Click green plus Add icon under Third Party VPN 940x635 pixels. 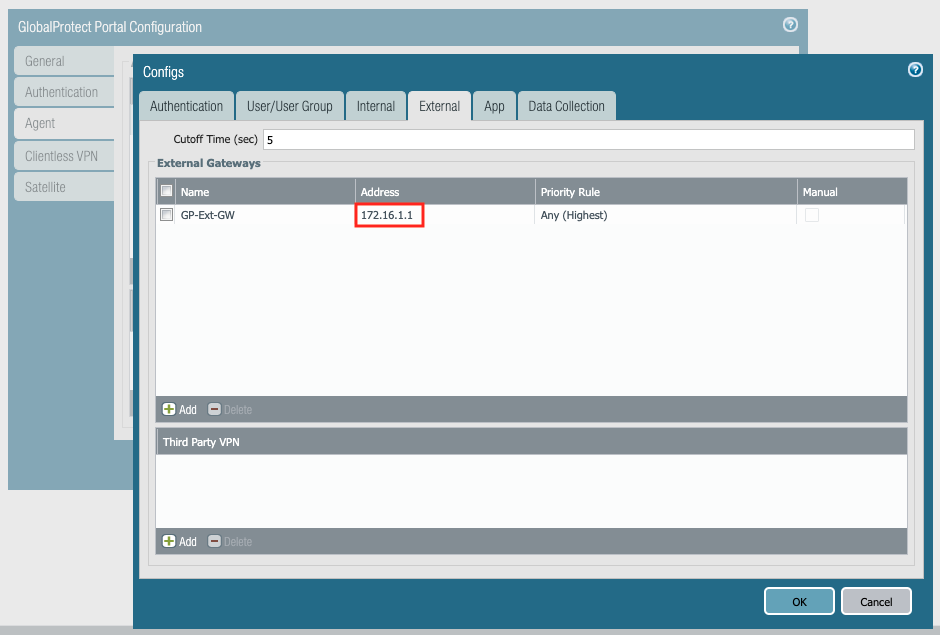[x=169, y=541]
